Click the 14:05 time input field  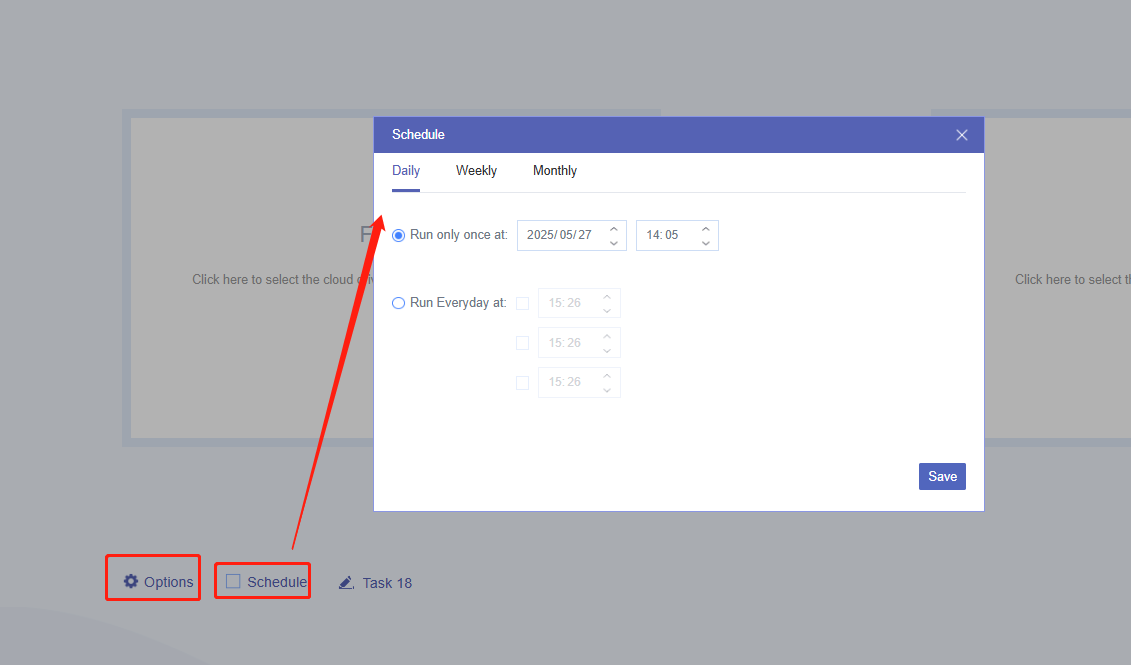pos(664,235)
